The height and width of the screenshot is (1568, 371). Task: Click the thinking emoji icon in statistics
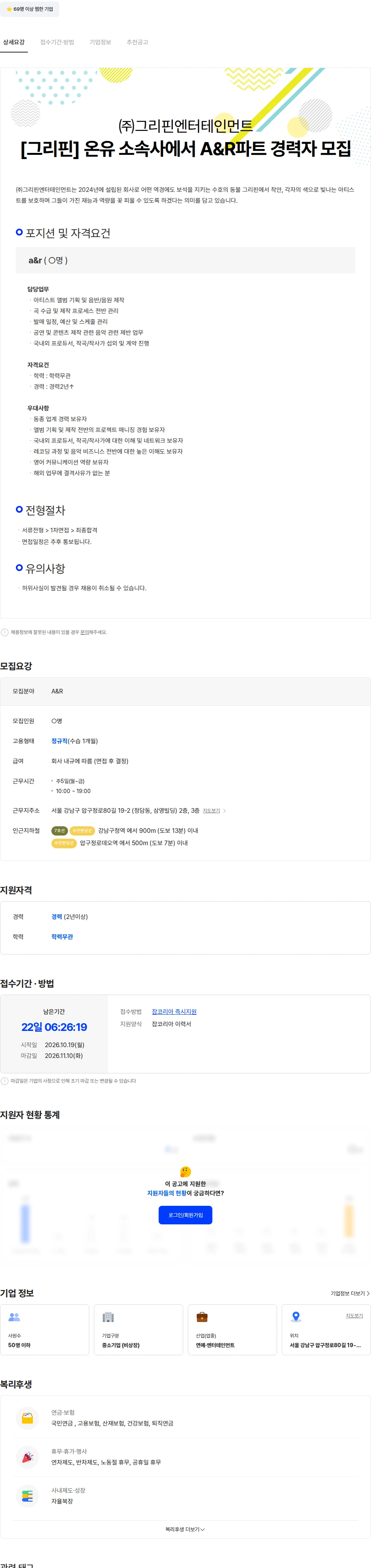point(186,1172)
